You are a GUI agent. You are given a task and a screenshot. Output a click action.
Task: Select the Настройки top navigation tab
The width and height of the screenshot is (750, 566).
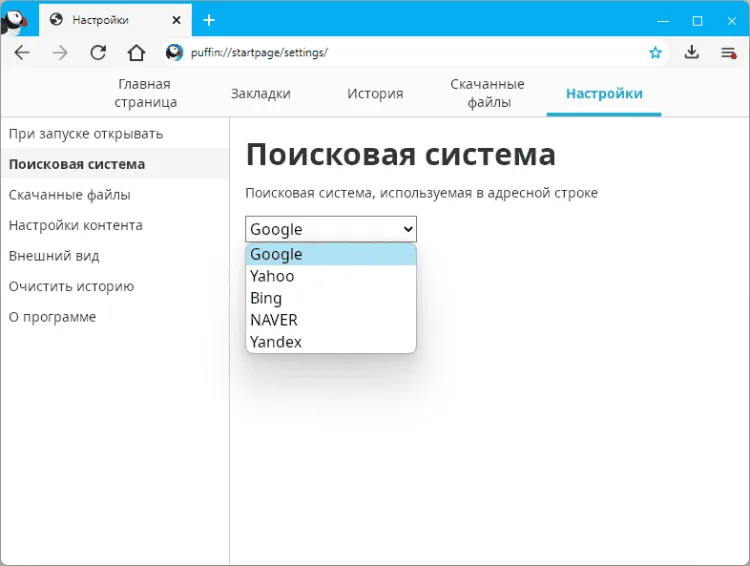click(x=604, y=93)
